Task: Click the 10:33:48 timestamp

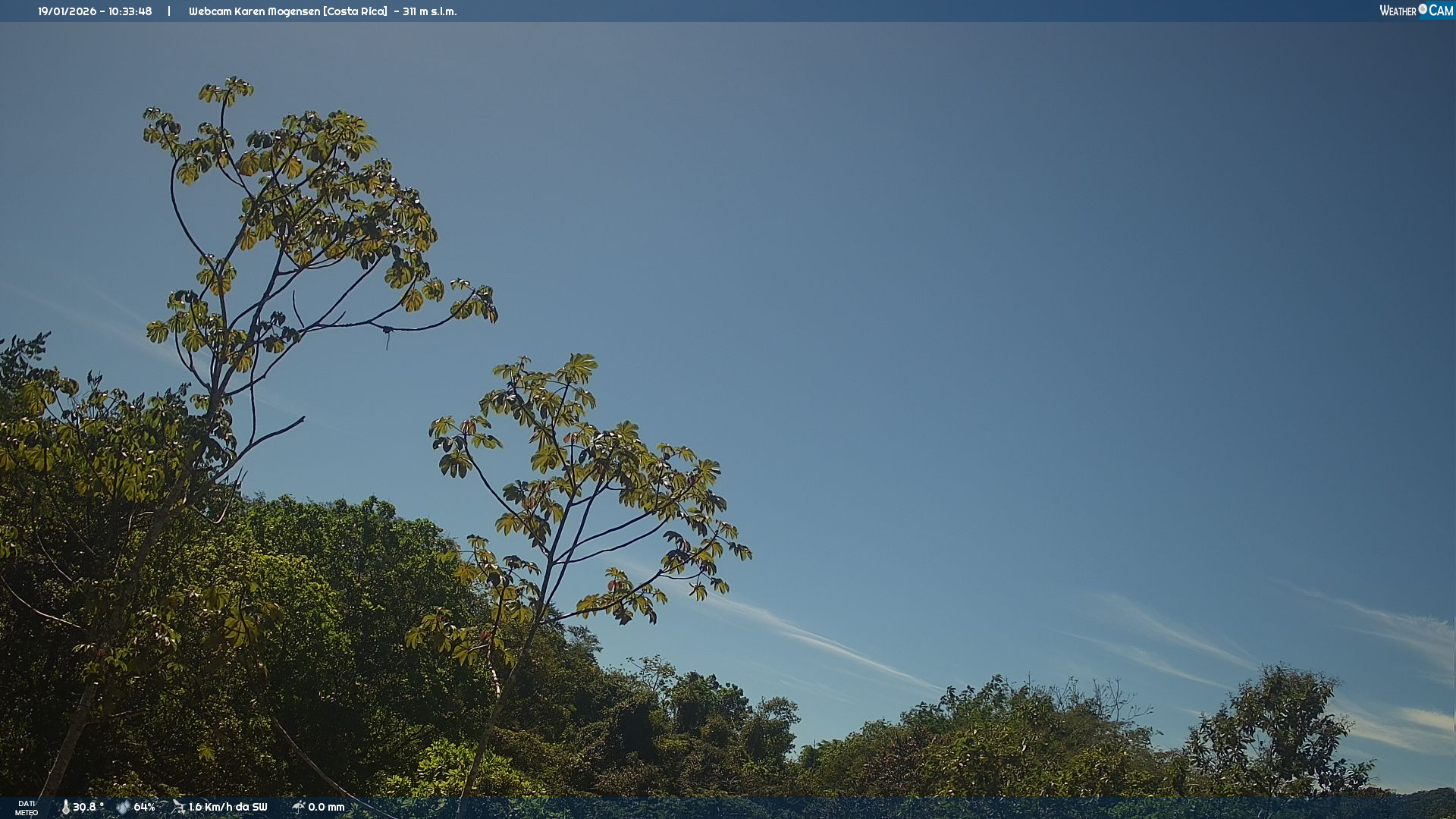Action: [x=130, y=11]
